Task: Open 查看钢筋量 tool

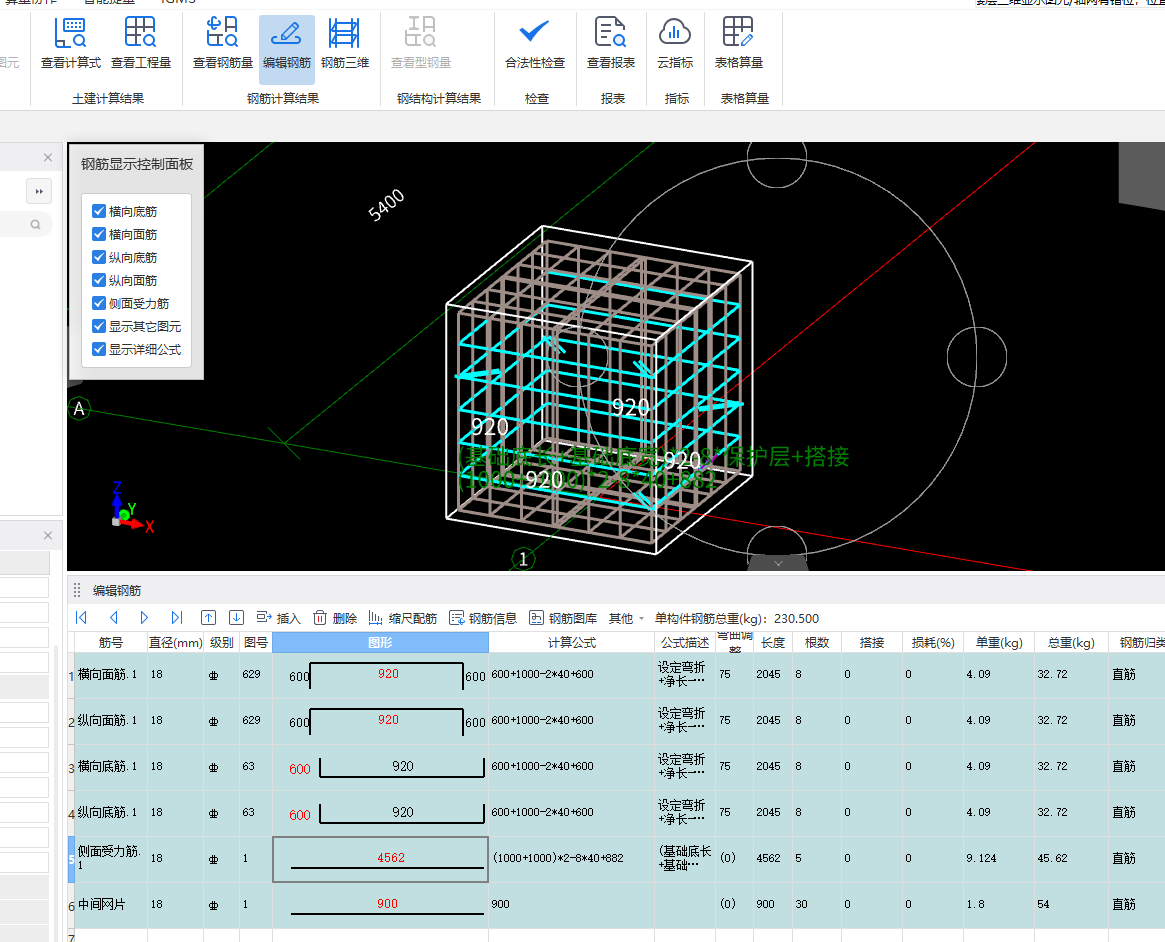Action: pos(222,45)
